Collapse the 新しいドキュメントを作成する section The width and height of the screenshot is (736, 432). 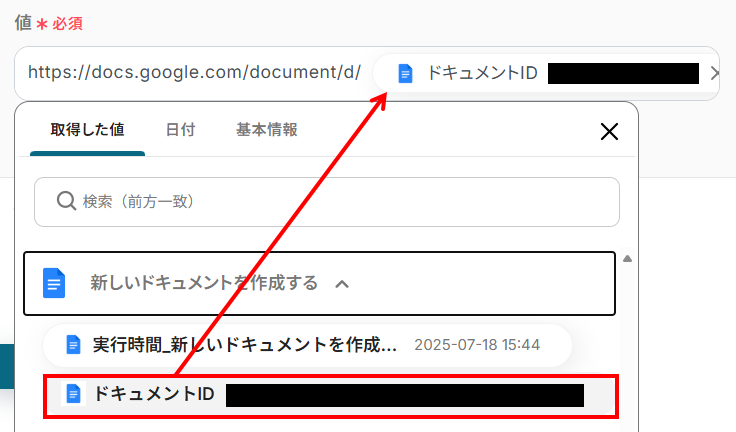[x=319, y=284]
